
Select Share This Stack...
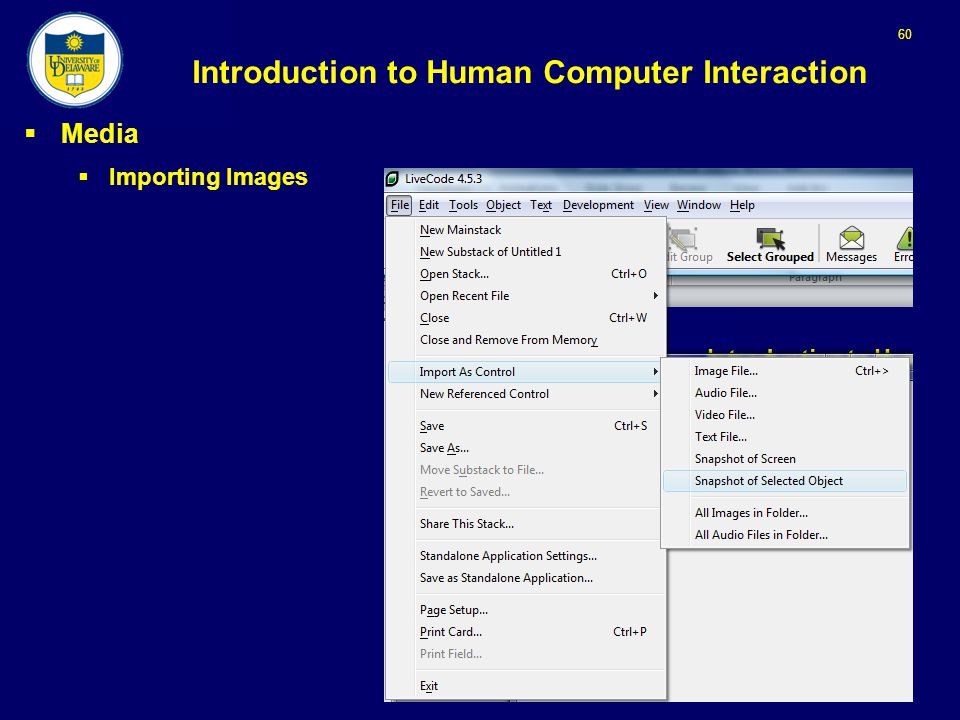[x=527, y=524]
